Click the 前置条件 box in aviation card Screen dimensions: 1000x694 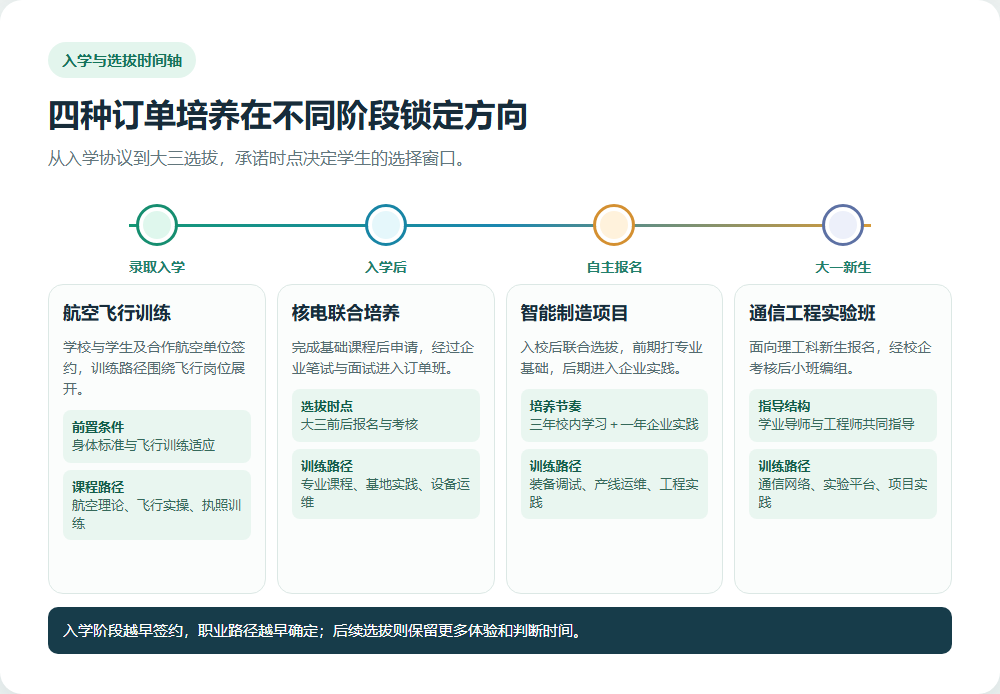coord(157,436)
